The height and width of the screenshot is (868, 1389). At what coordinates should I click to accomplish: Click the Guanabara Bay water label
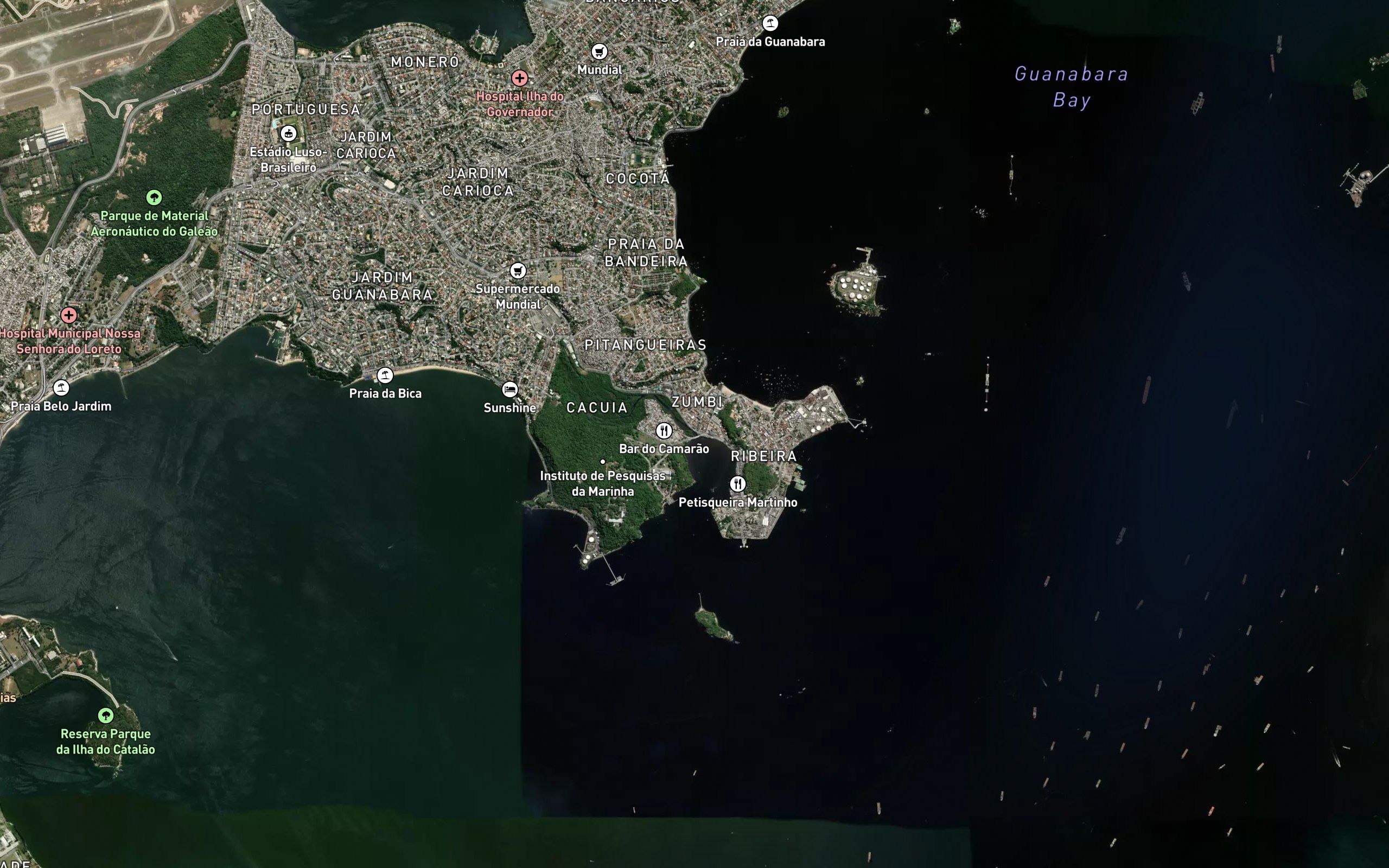[x=1072, y=87]
